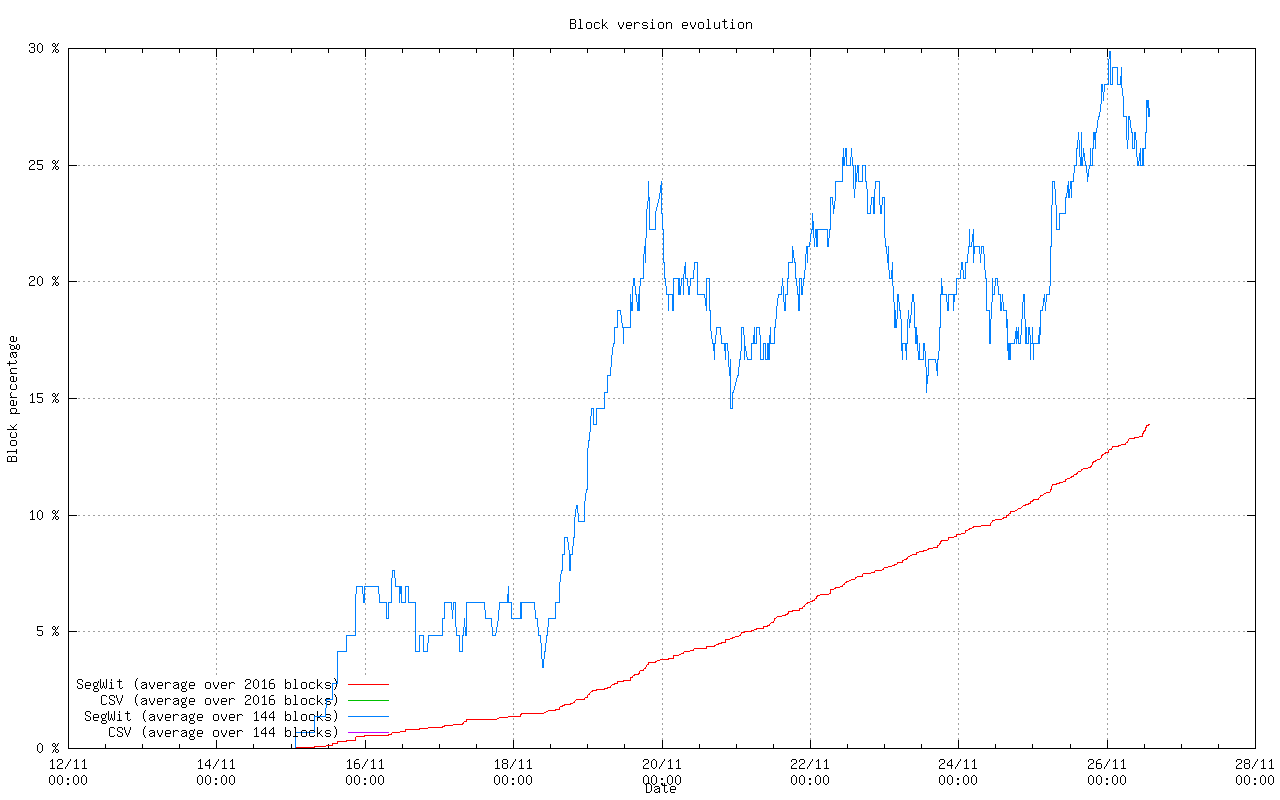Select the 'SegWit (average over 2016 blocks)' legend label

207,685
